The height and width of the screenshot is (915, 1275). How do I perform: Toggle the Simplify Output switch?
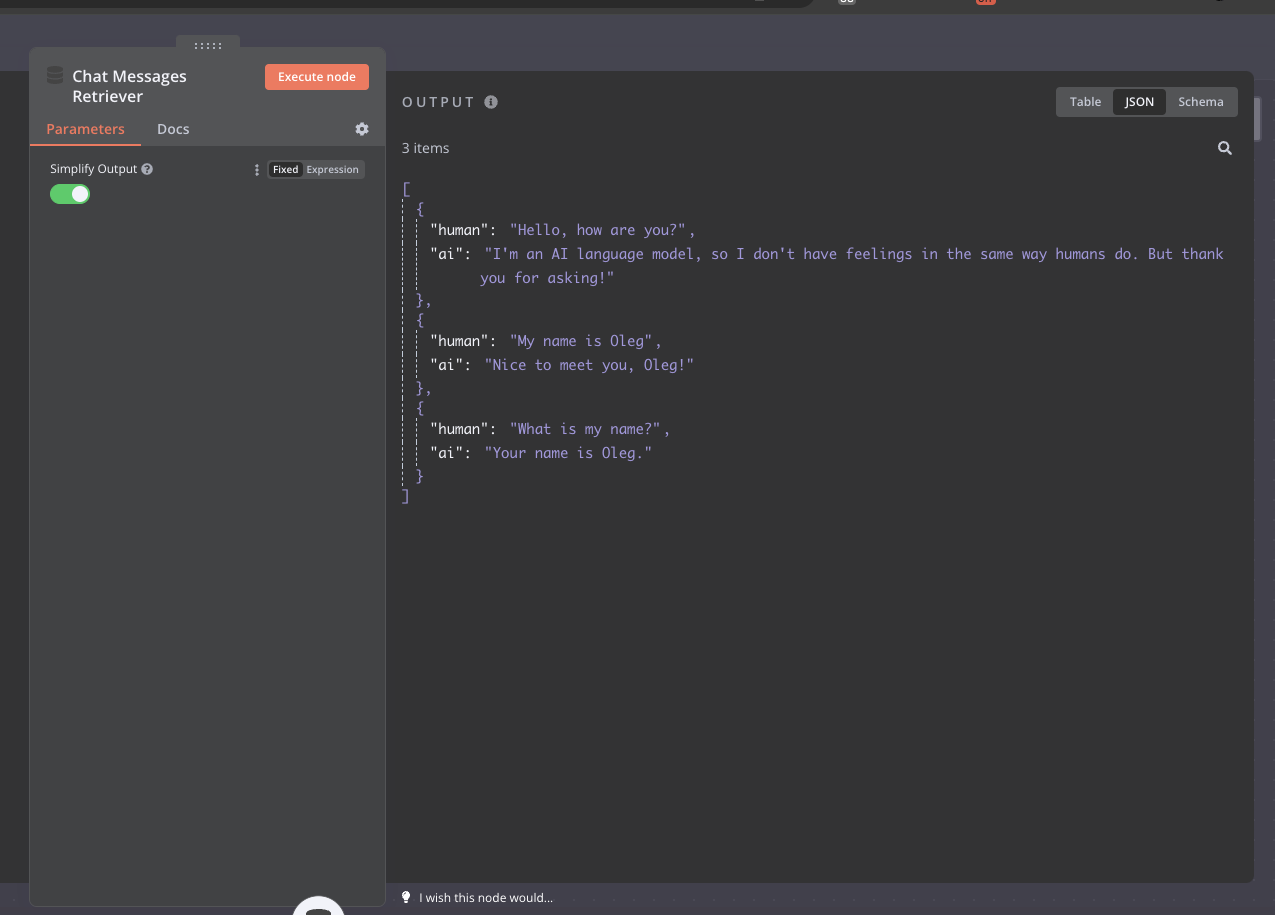pyautogui.click(x=70, y=194)
